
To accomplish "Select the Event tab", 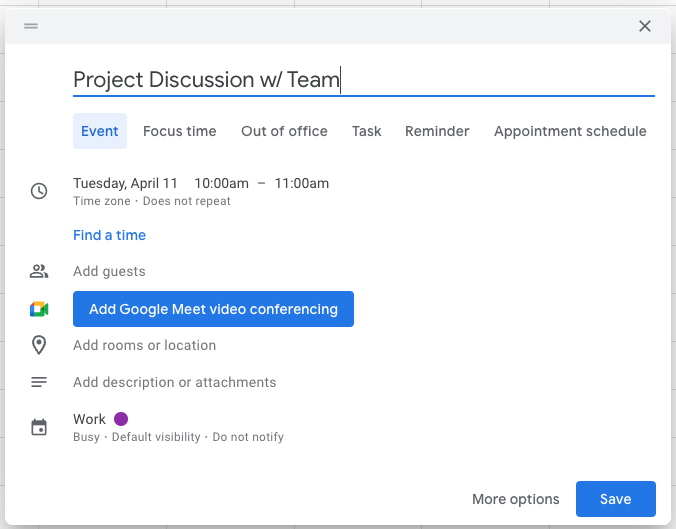I will point(100,131).
